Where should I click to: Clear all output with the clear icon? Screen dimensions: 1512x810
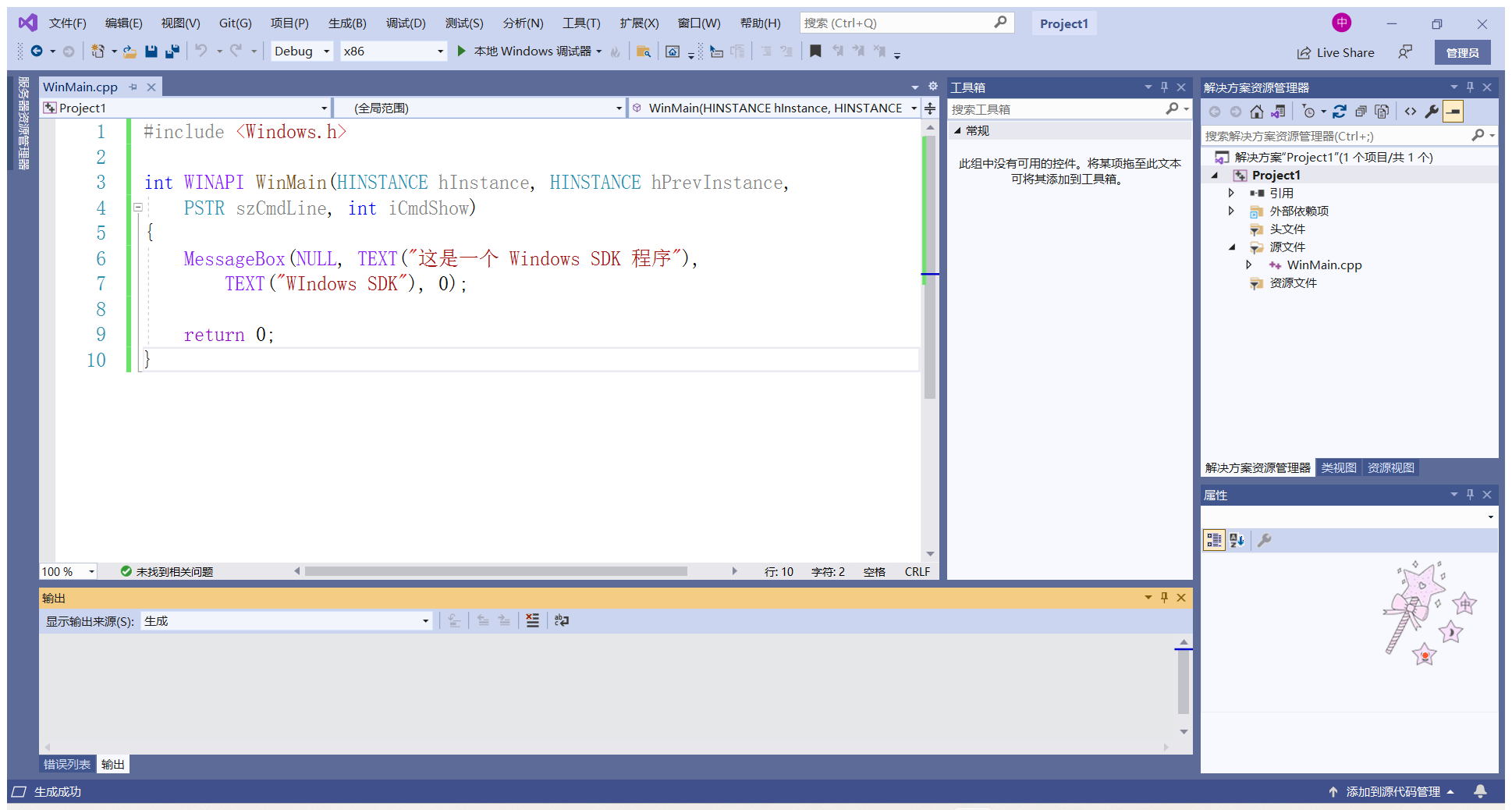(532, 620)
